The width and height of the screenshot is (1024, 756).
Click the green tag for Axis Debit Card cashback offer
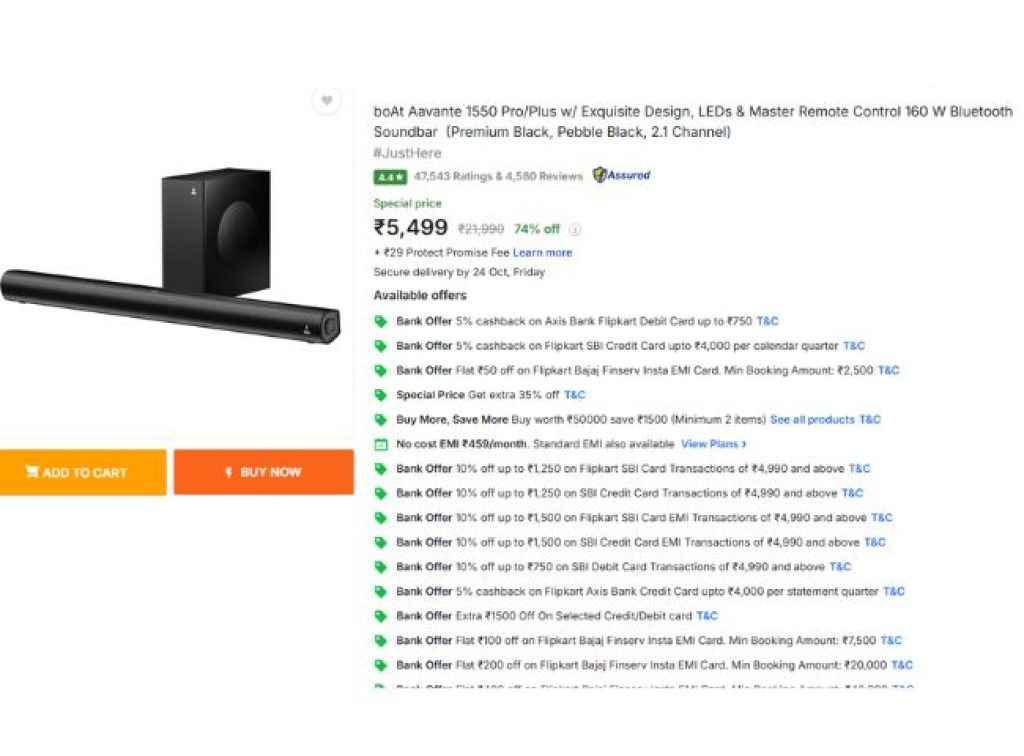380,322
